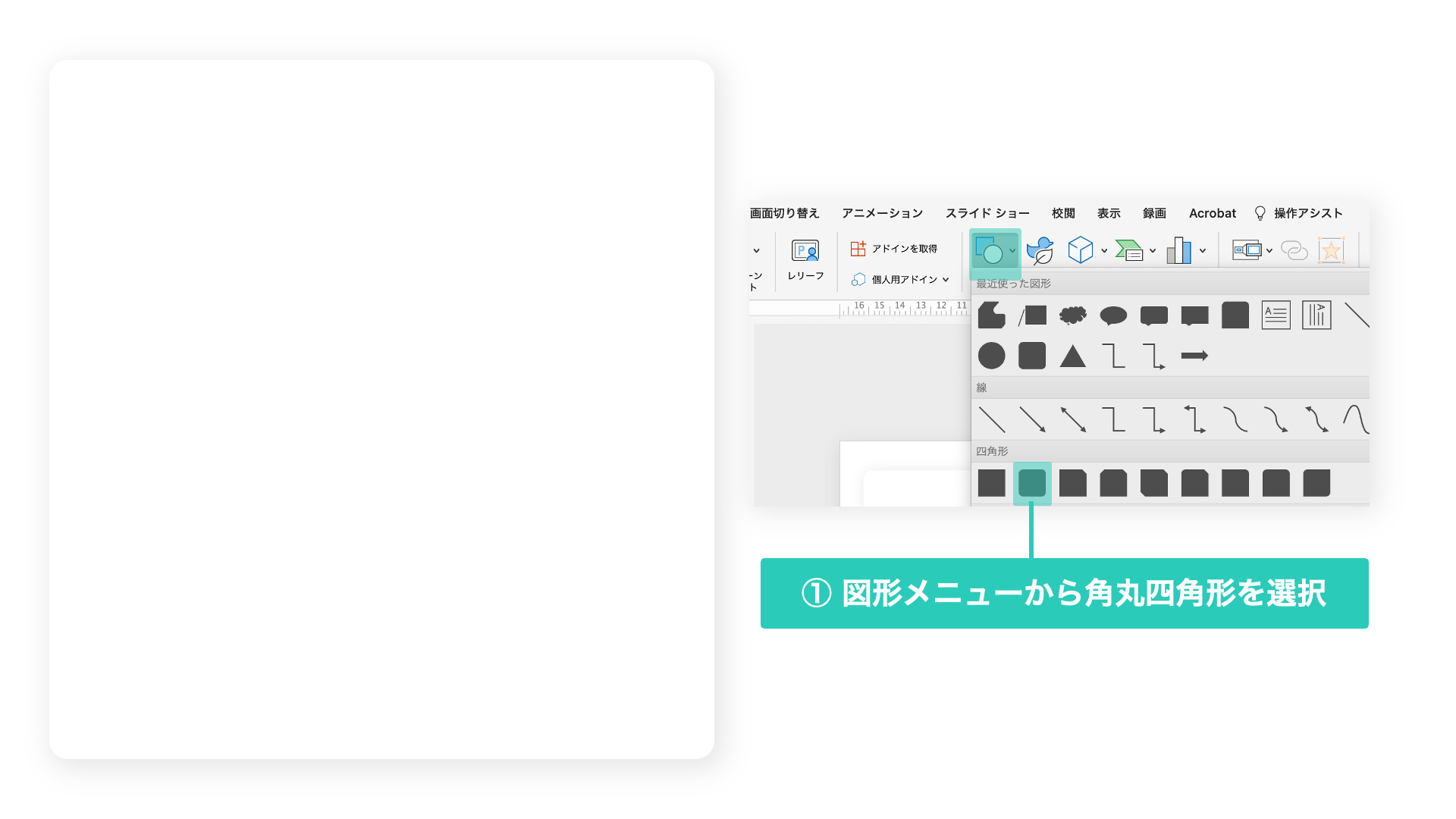The image size is (1456, 819).
Task: Expand the SmartArt dropdown arrow
Action: pos(1153,251)
